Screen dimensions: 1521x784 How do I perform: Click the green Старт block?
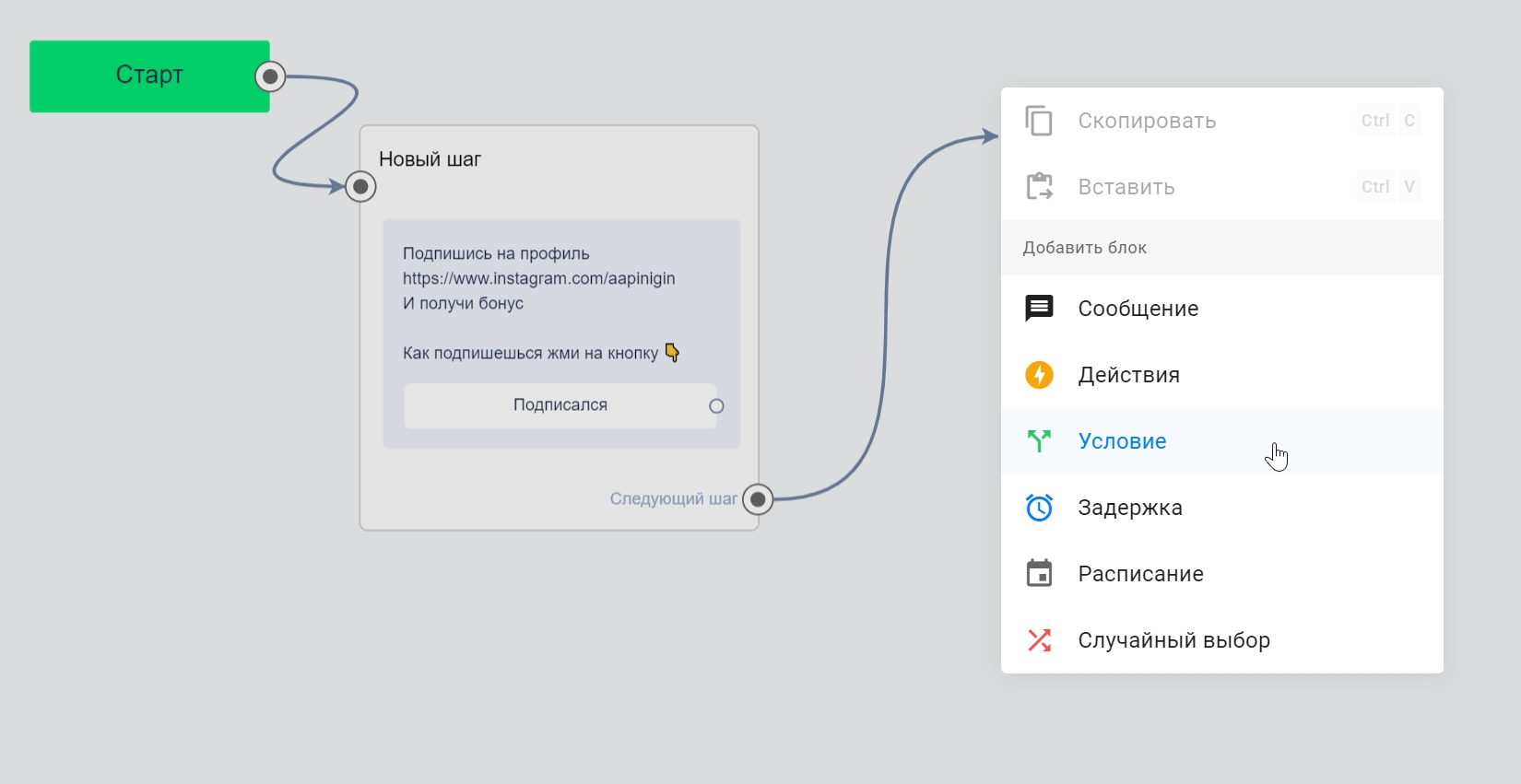point(149,76)
